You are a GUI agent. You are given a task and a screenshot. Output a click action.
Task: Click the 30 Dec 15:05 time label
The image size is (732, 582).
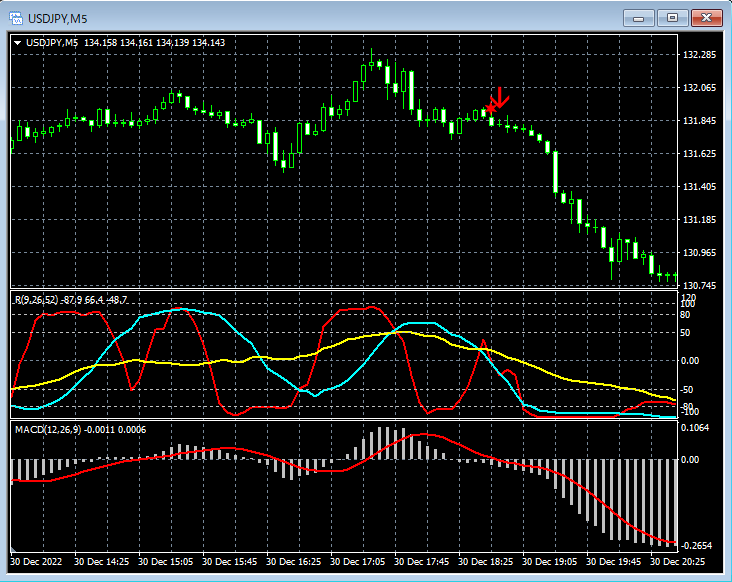[x=165, y=561]
